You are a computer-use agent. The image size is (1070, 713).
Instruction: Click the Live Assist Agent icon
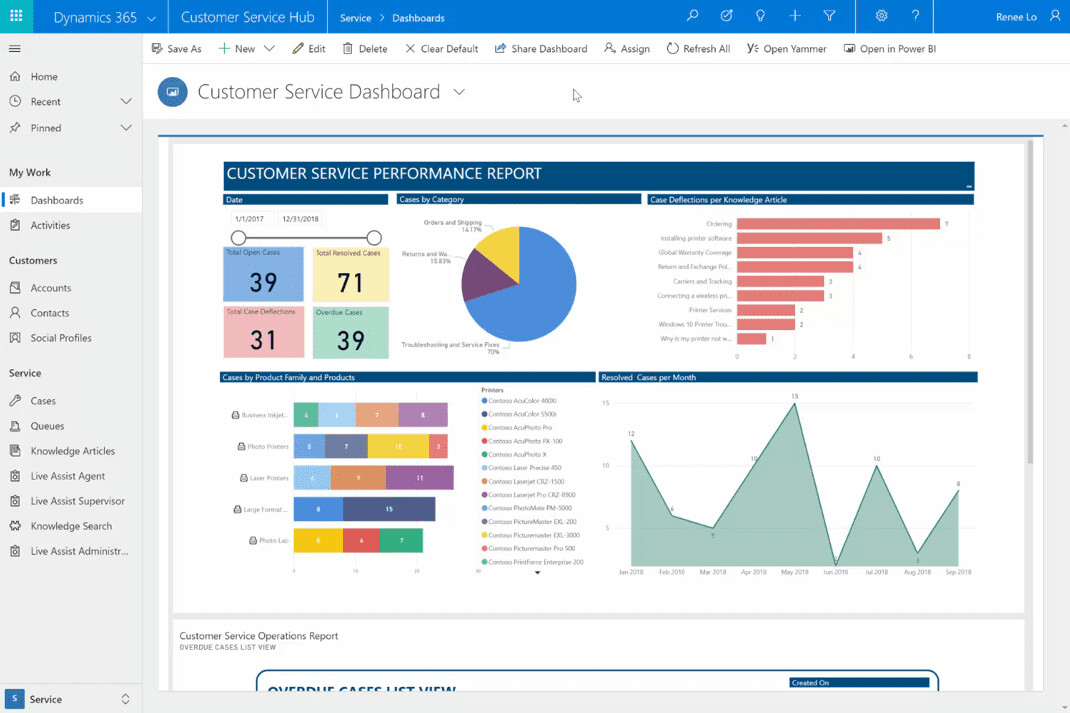tap(15, 476)
